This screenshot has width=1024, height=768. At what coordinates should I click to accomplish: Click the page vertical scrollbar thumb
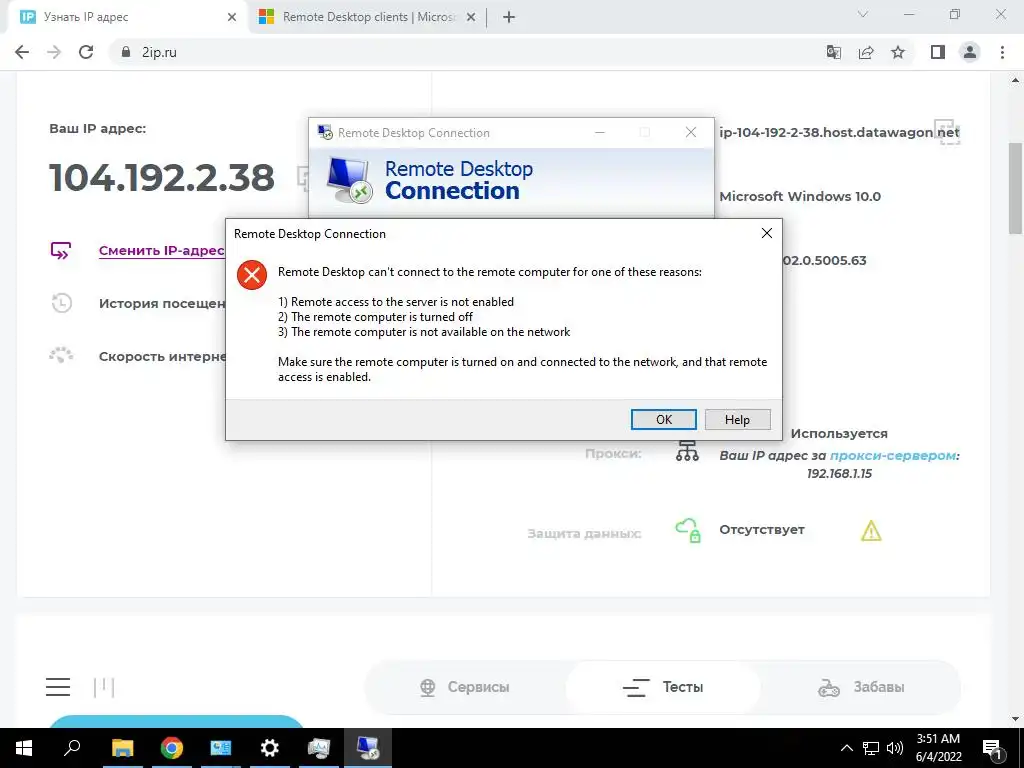pyautogui.click(x=1015, y=188)
